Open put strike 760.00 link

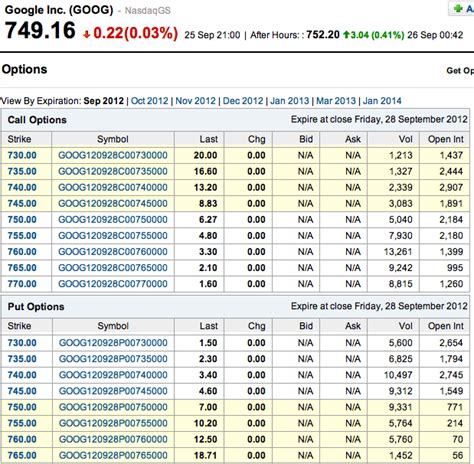pyautogui.click(x=22, y=439)
